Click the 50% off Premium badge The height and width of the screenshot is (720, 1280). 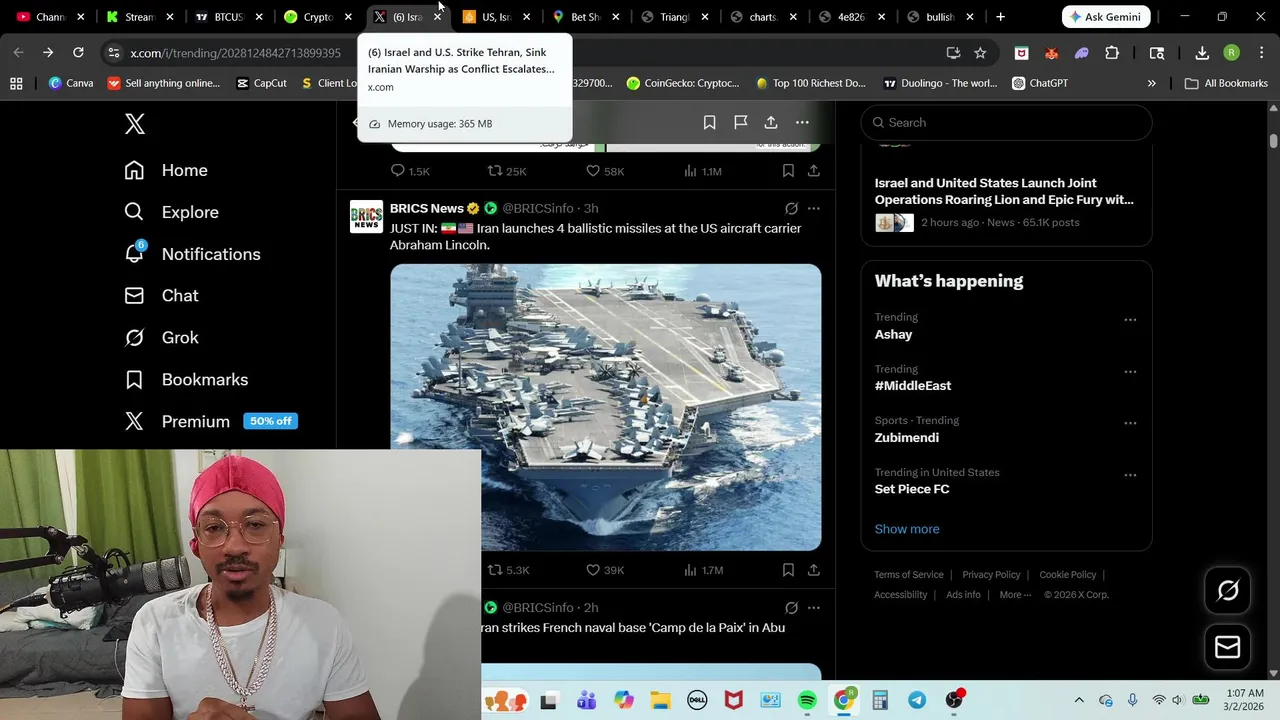pyautogui.click(x=271, y=421)
